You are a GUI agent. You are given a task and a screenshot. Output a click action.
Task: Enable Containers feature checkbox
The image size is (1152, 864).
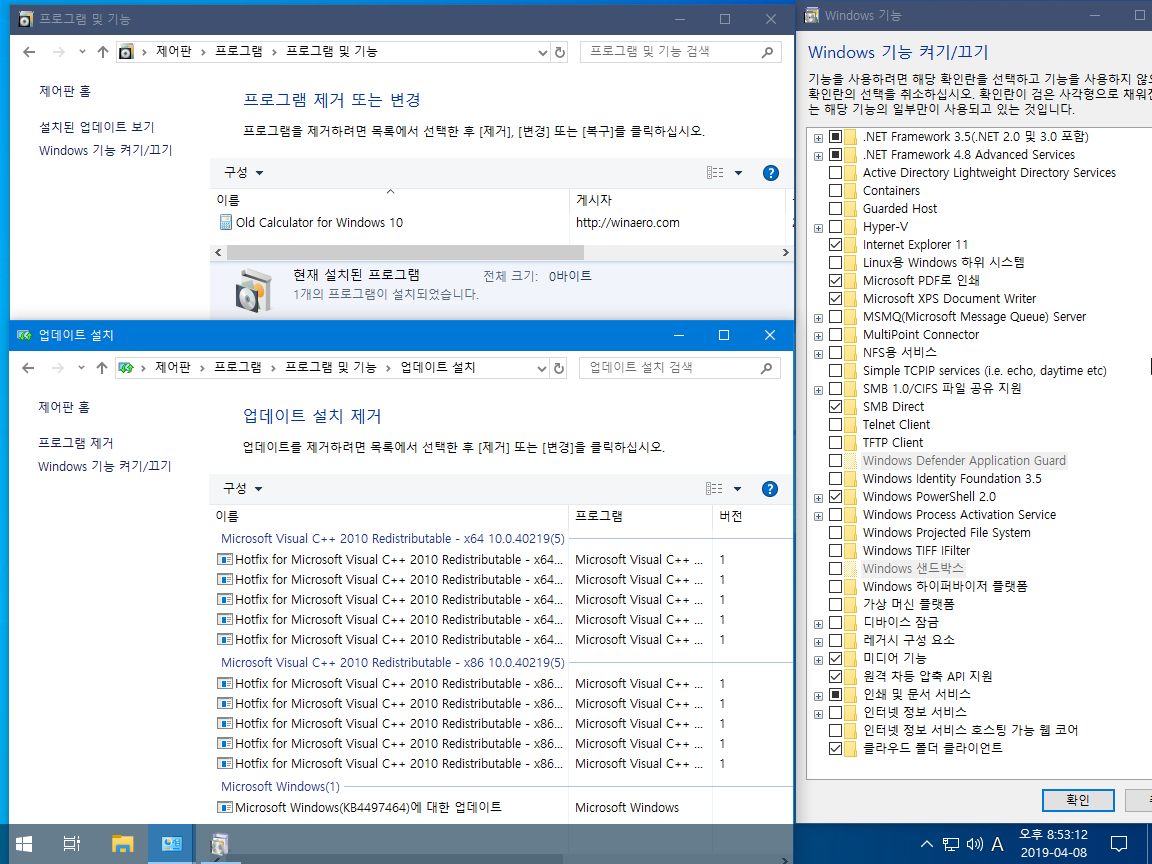tap(835, 190)
